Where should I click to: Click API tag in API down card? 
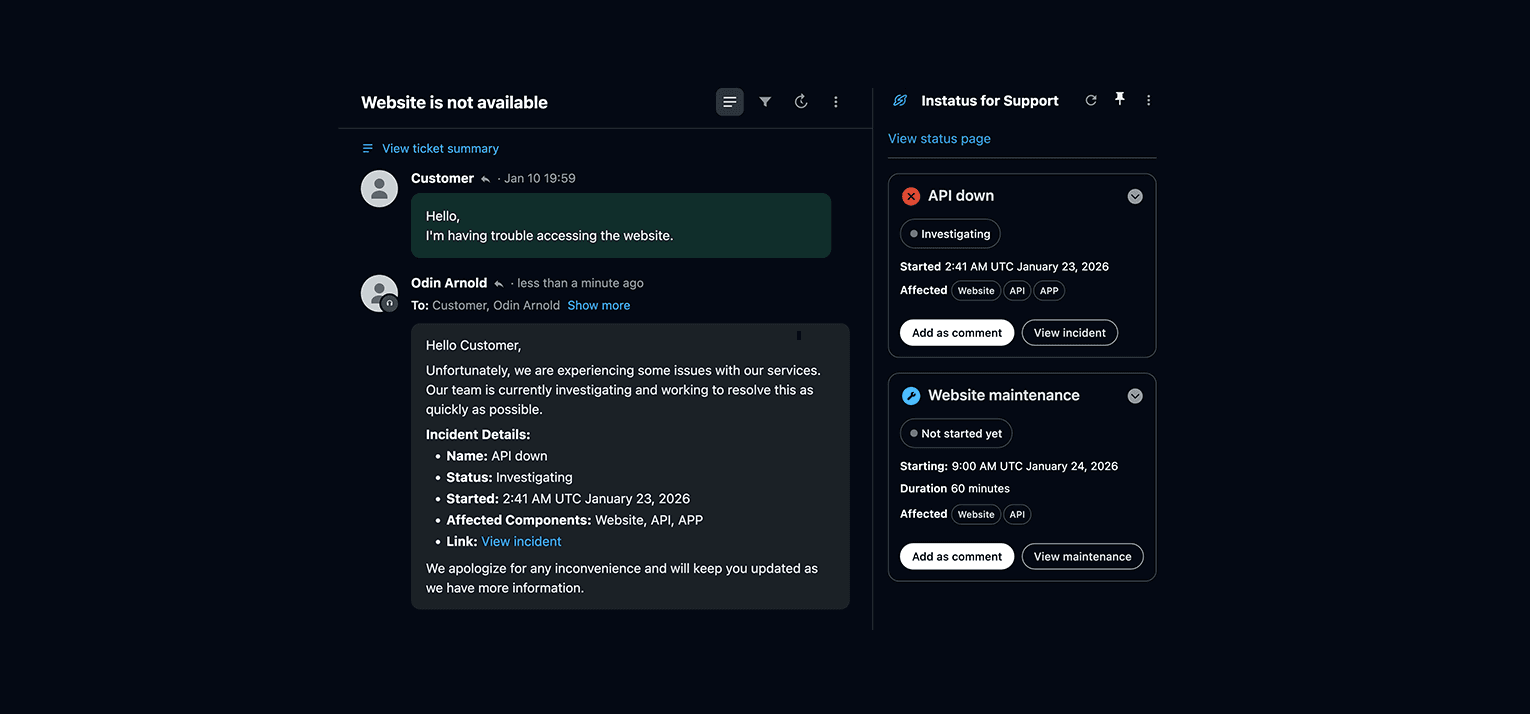tap(1017, 291)
